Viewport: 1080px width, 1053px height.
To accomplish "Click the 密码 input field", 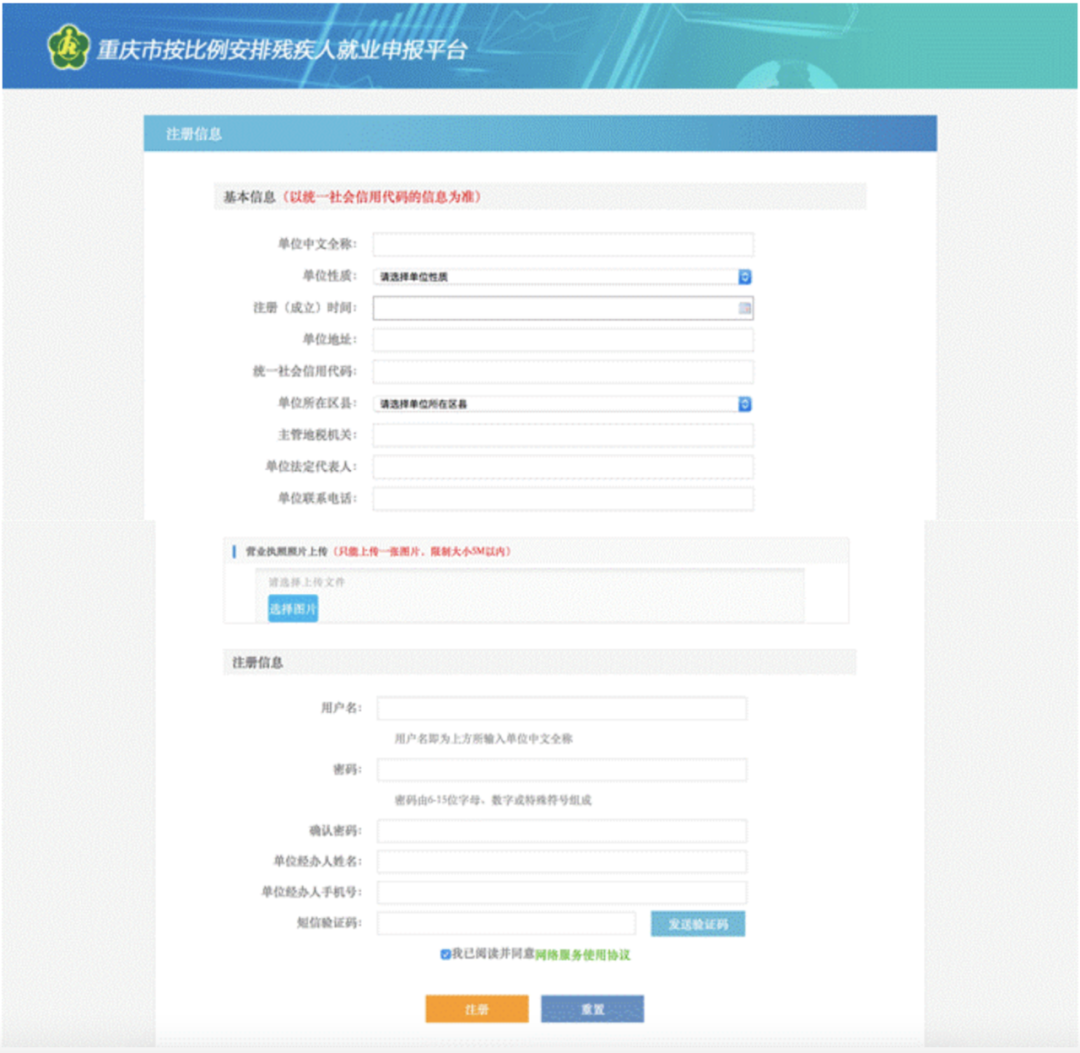I will coord(562,769).
